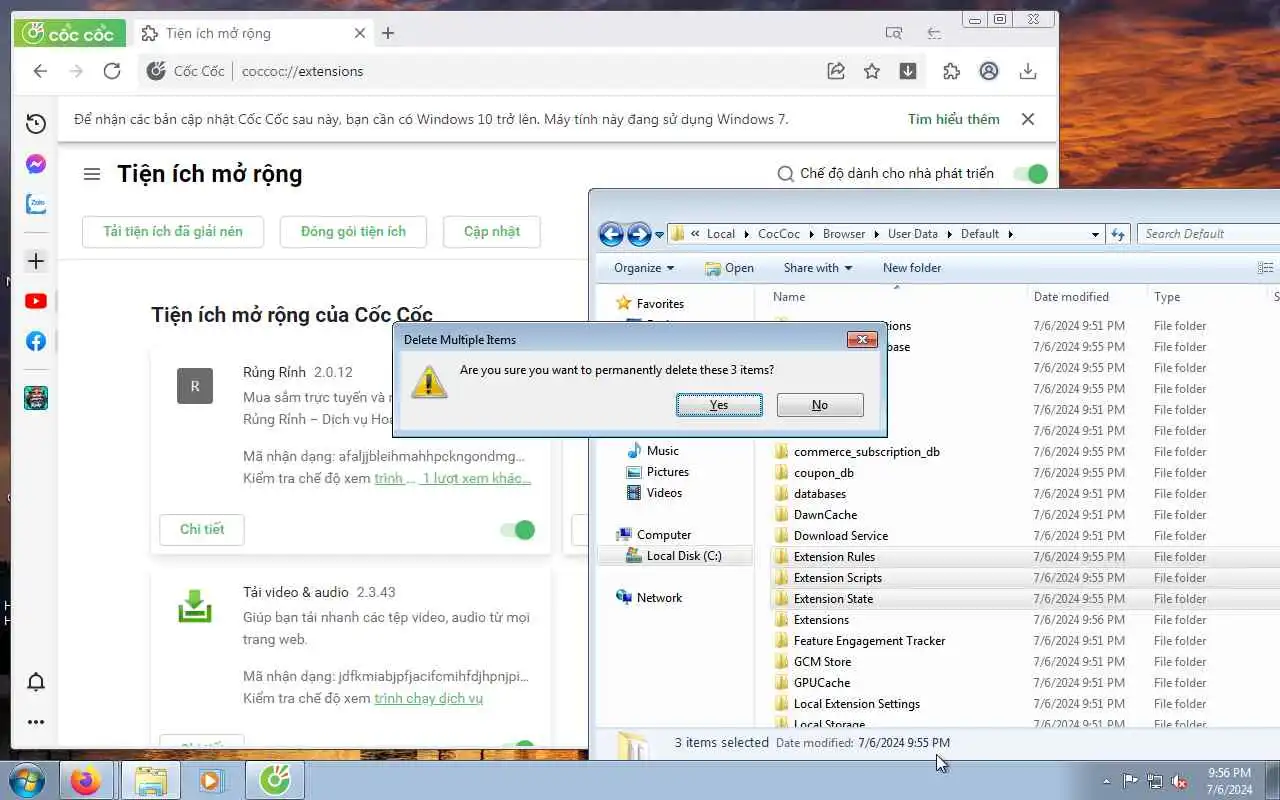Search extensions using the magnifier icon

click(786, 174)
